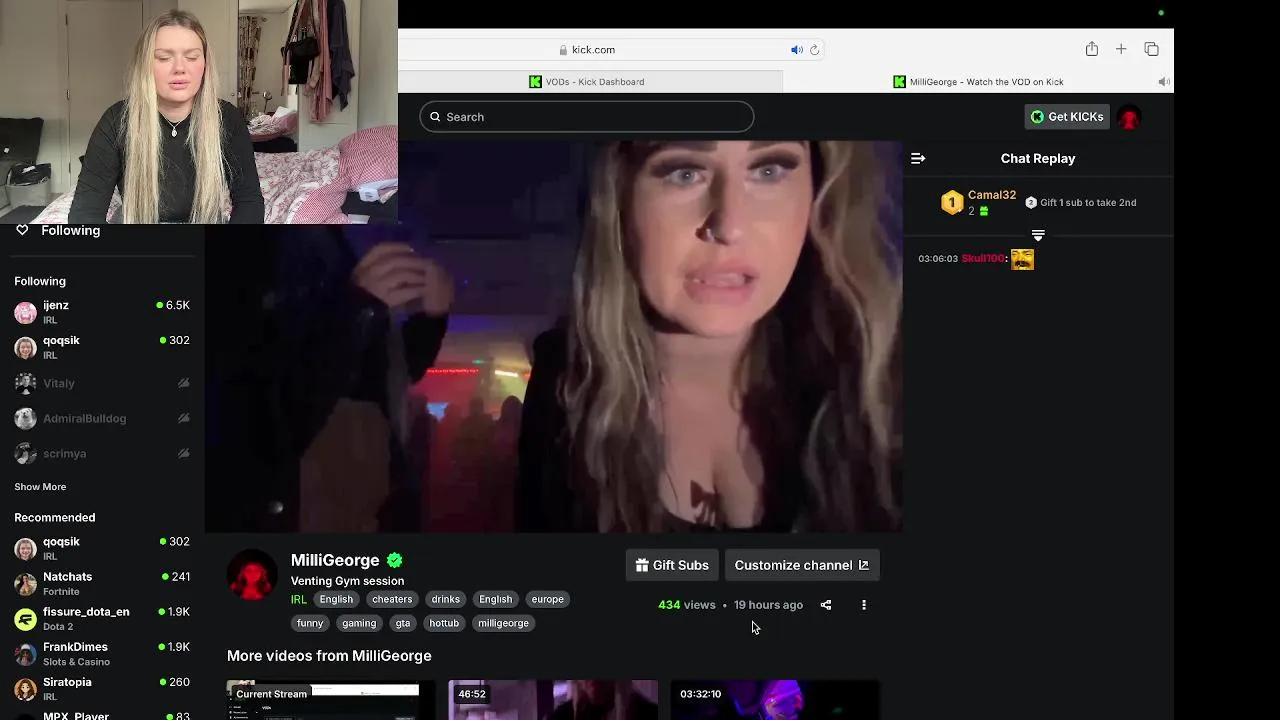Select the hottub tag

(444, 623)
